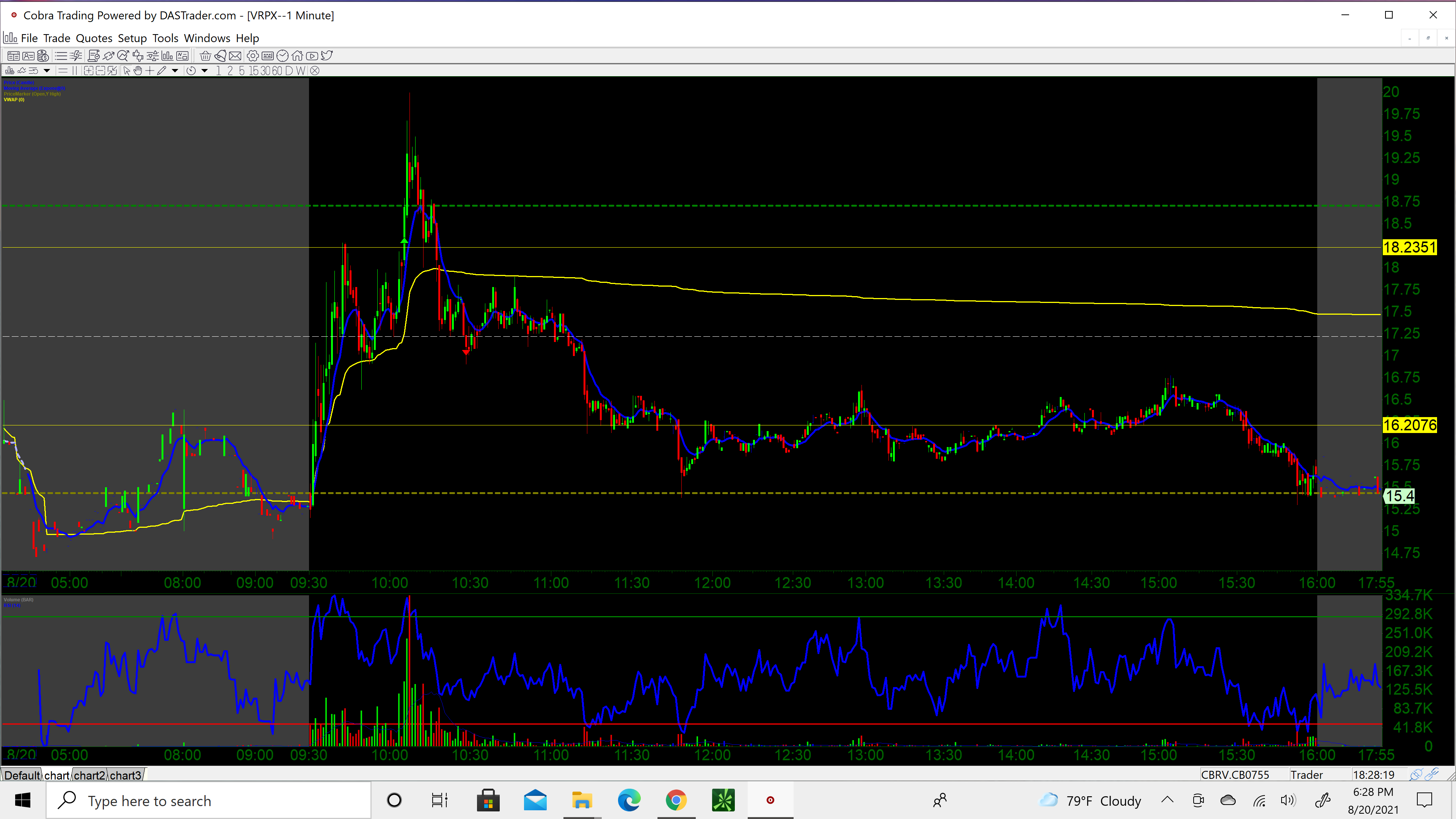Select the hand pan tool

pos(137,71)
